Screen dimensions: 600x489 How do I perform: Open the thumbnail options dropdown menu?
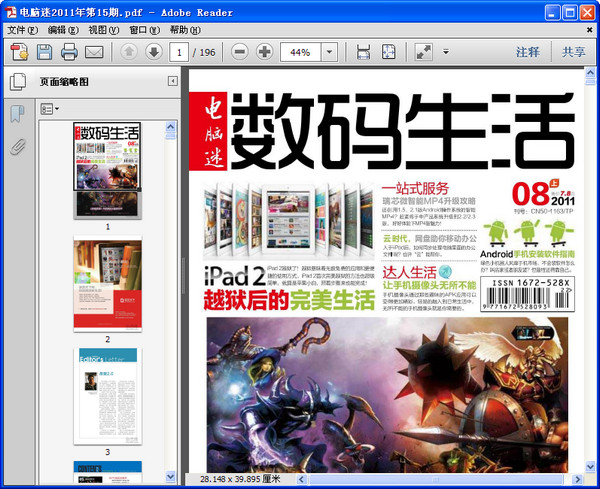(50, 107)
